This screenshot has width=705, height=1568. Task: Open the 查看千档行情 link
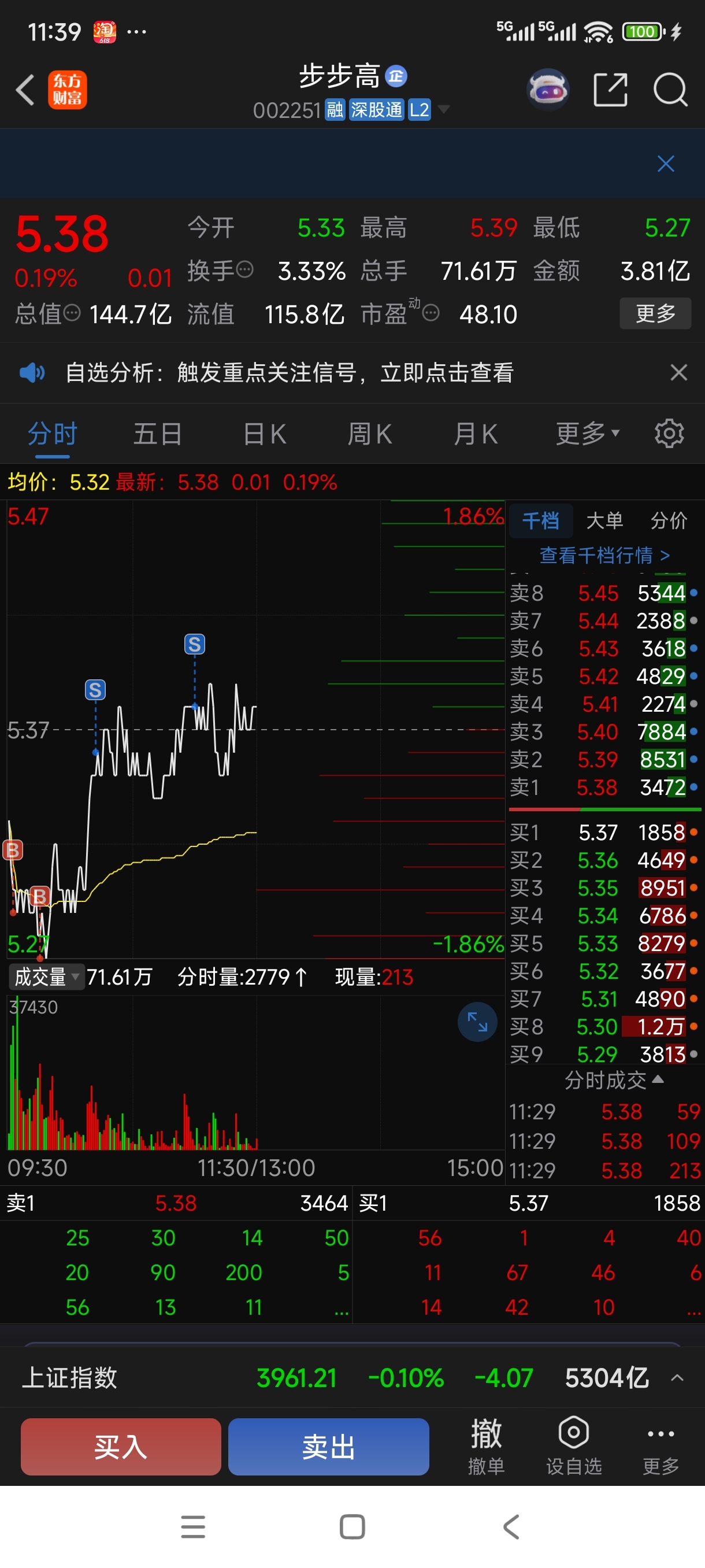[x=604, y=555]
